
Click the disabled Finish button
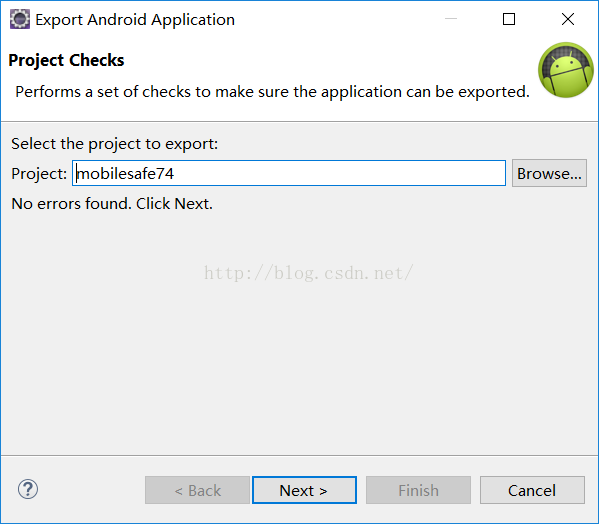(418, 490)
